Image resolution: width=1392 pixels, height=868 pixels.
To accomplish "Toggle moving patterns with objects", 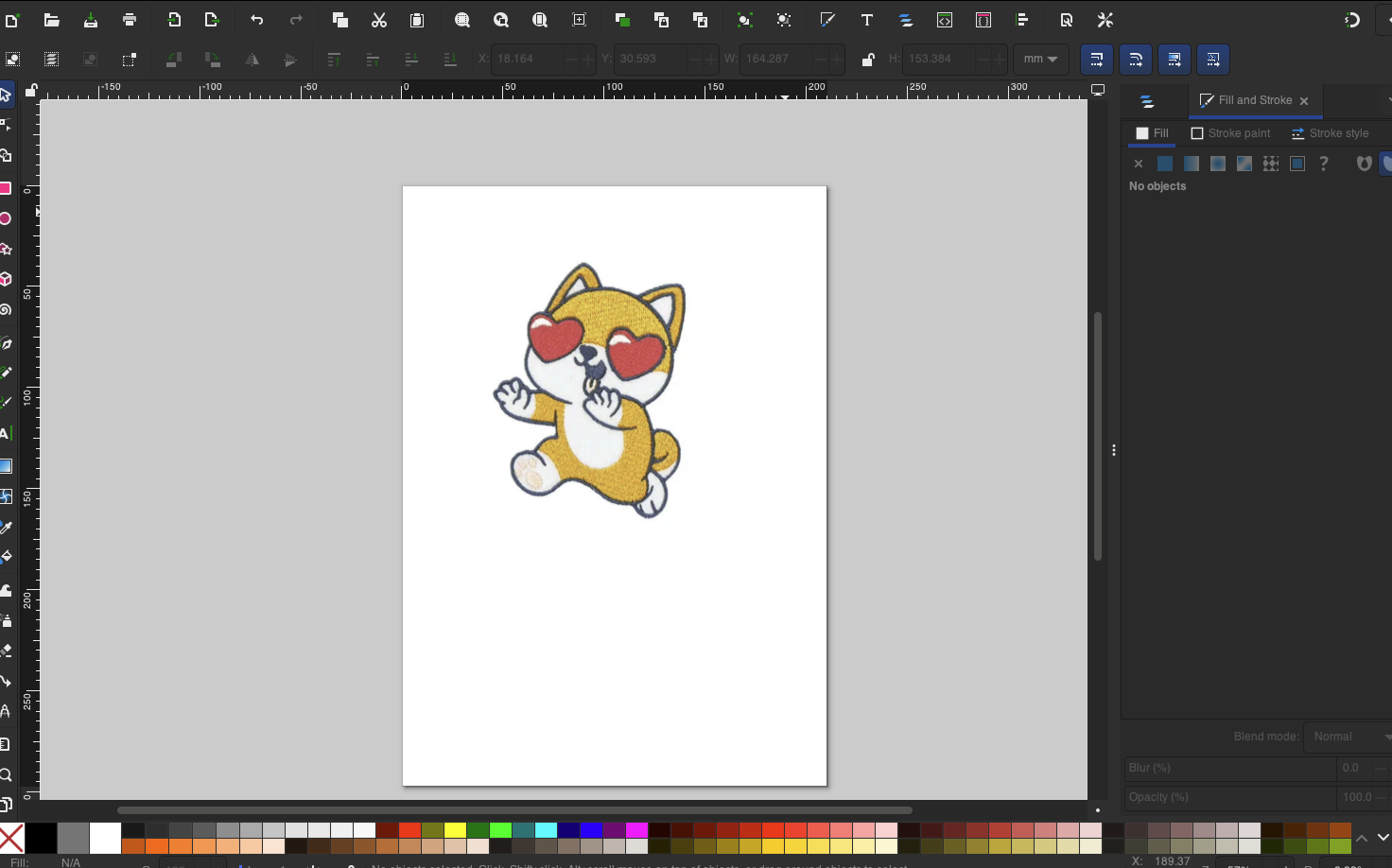I will coord(1212,59).
